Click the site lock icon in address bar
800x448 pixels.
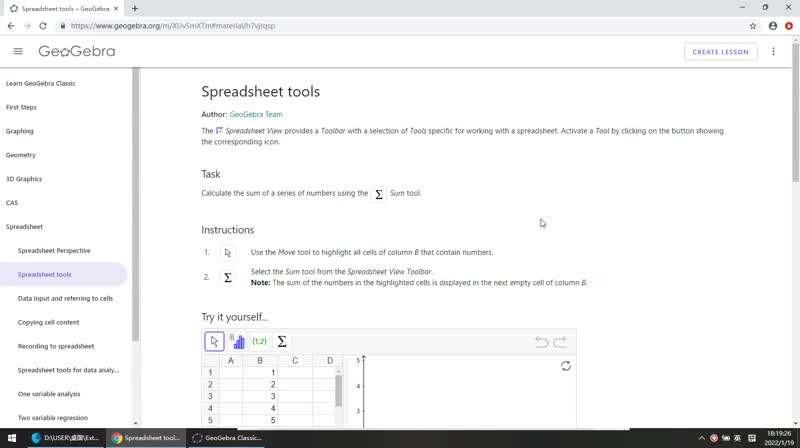(x=63, y=26)
